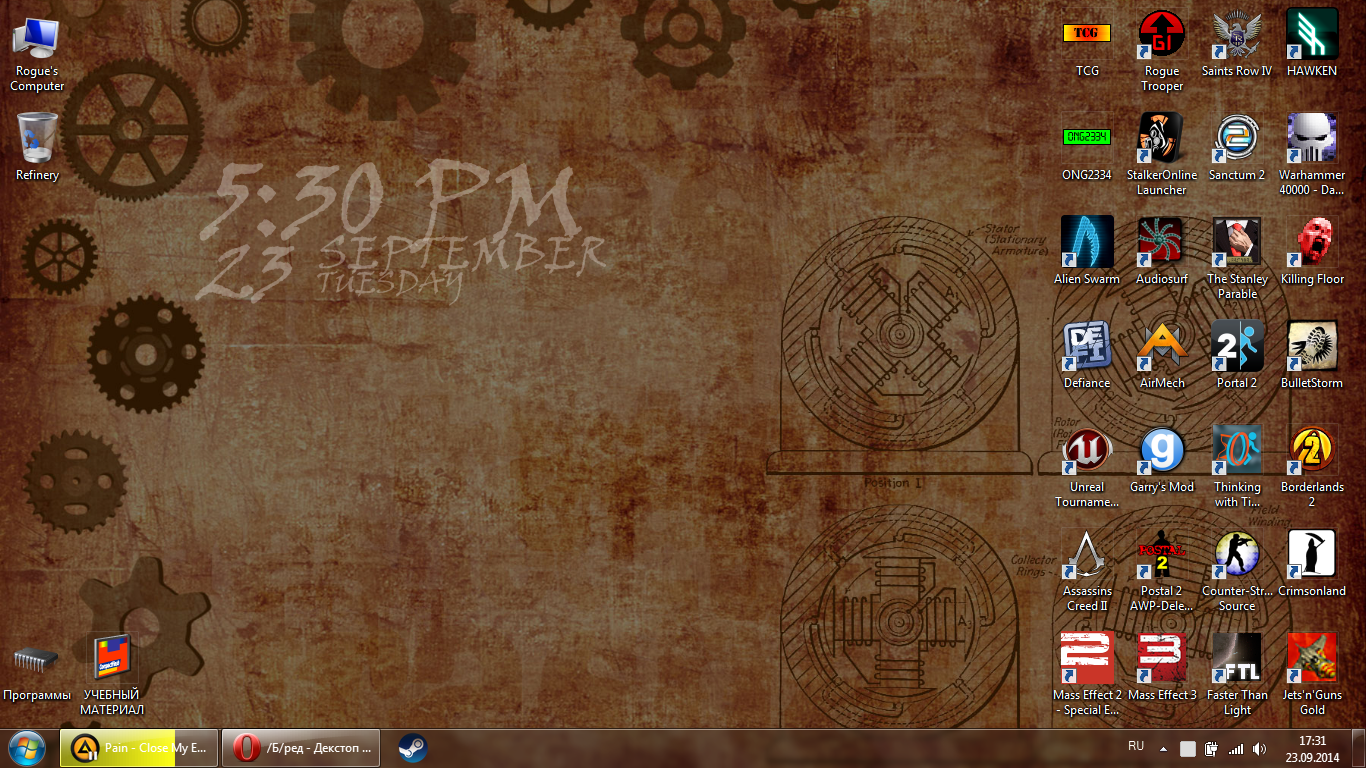Select the Rogue's Computer desktop icon
Viewport: 1366px width, 768px height.
point(37,54)
